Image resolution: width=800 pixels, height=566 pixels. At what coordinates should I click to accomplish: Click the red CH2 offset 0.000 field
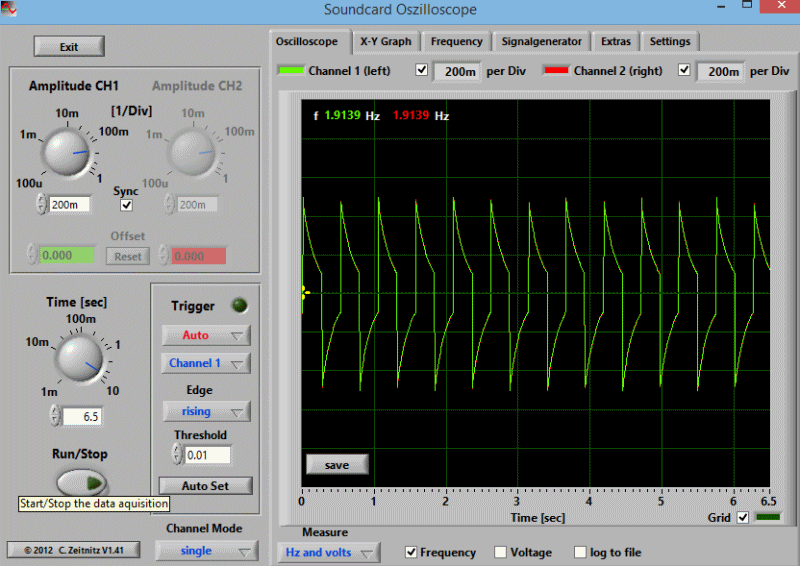coord(198,256)
